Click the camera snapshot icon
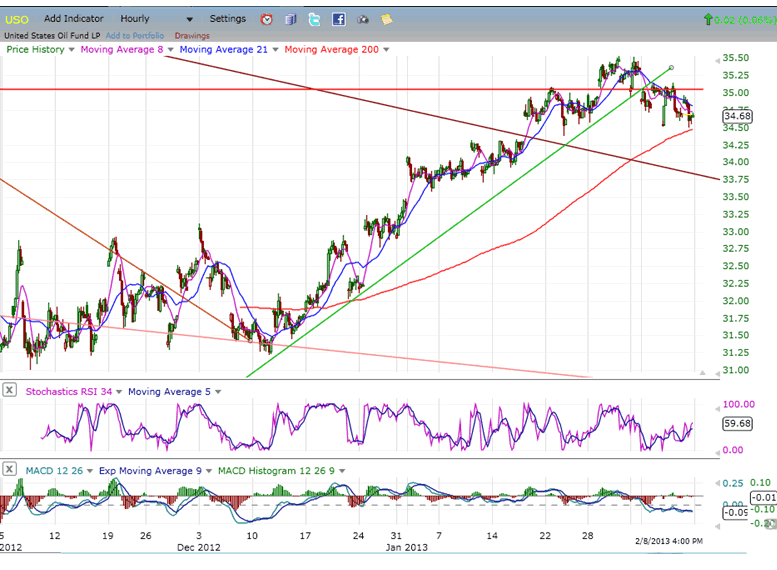Image resolution: width=777 pixels, height=570 pixels. tap(362, 19)
